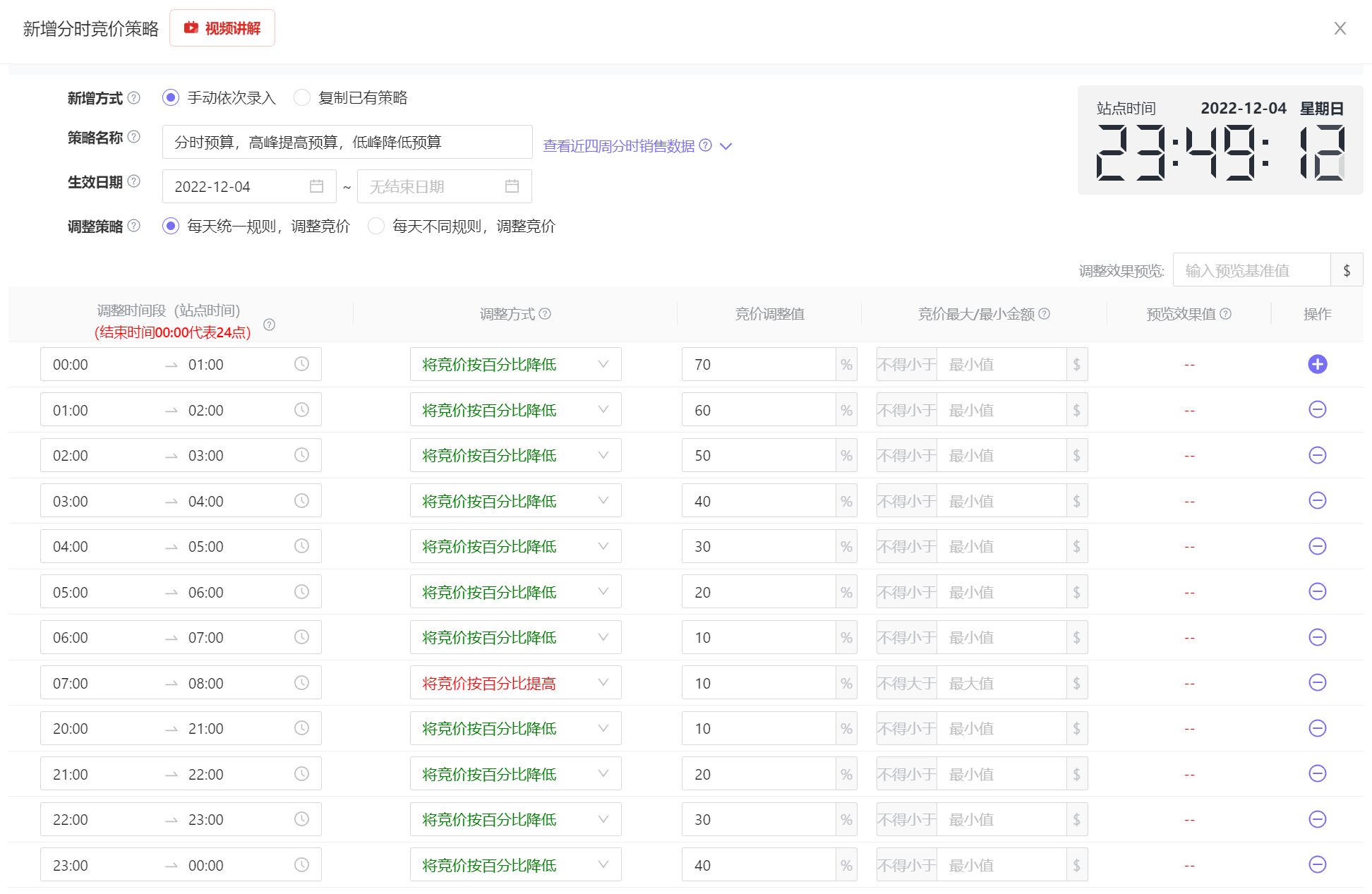Remove the 23:00–00:00 time period row
Screen dimensions: 1372x894
1317,865
